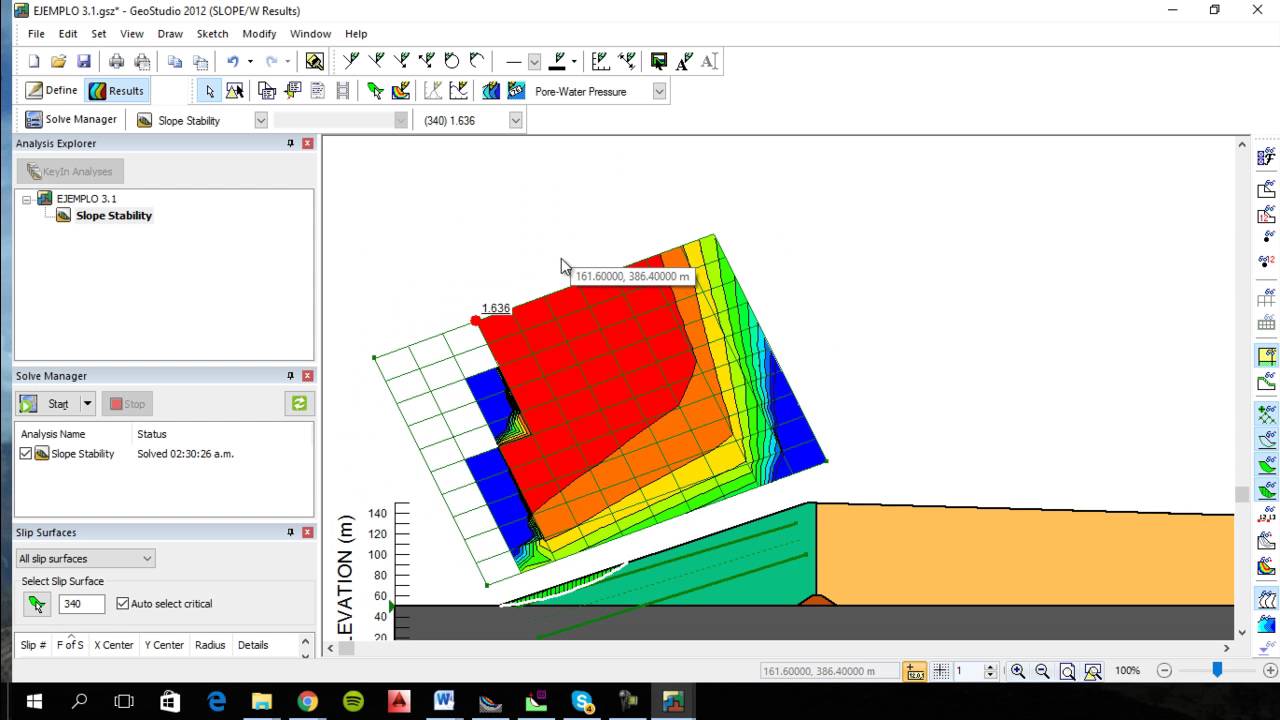
Task: Click the Draw Slip Surfaces green arrow icon
Action: click(x=375, y=91)
